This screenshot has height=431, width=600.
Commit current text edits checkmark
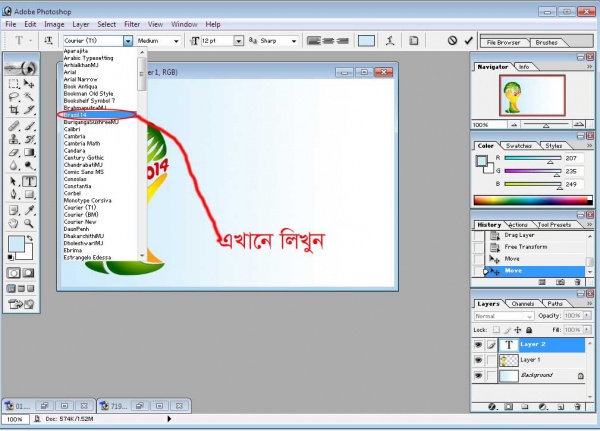(469, 41)
